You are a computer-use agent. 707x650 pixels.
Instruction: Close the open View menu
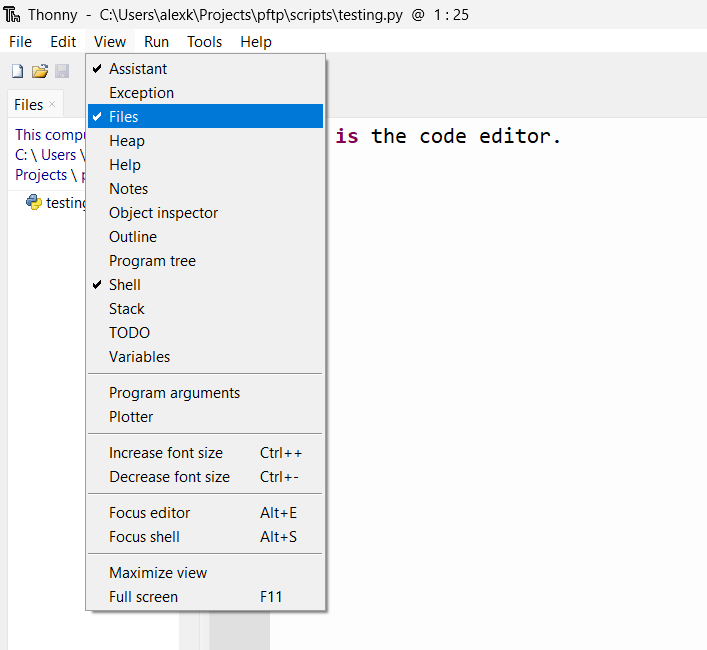coord(110,42)
